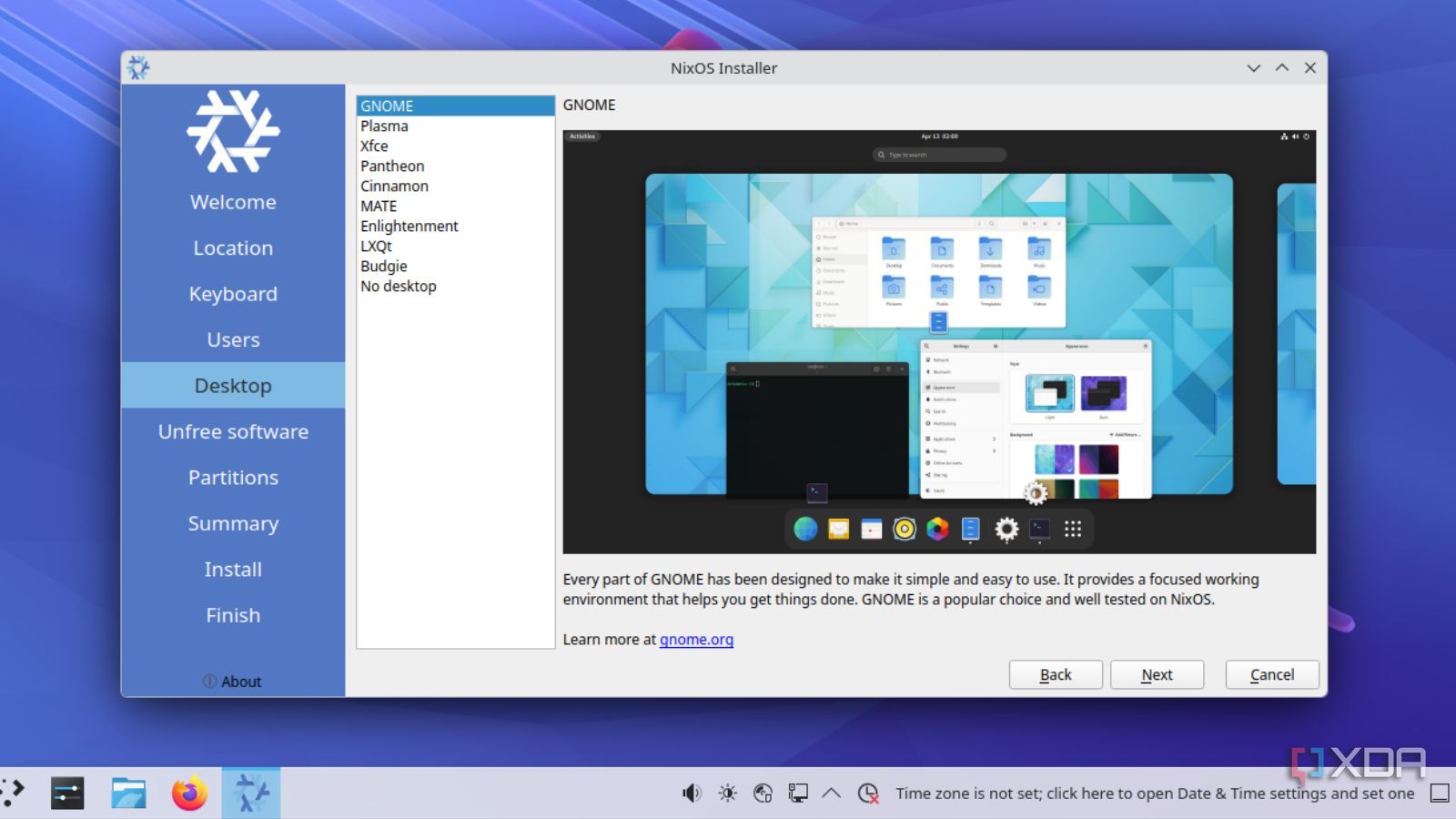Go to the Finish step in sidebar
This screenshot has width=1456, height=819.
233,615
